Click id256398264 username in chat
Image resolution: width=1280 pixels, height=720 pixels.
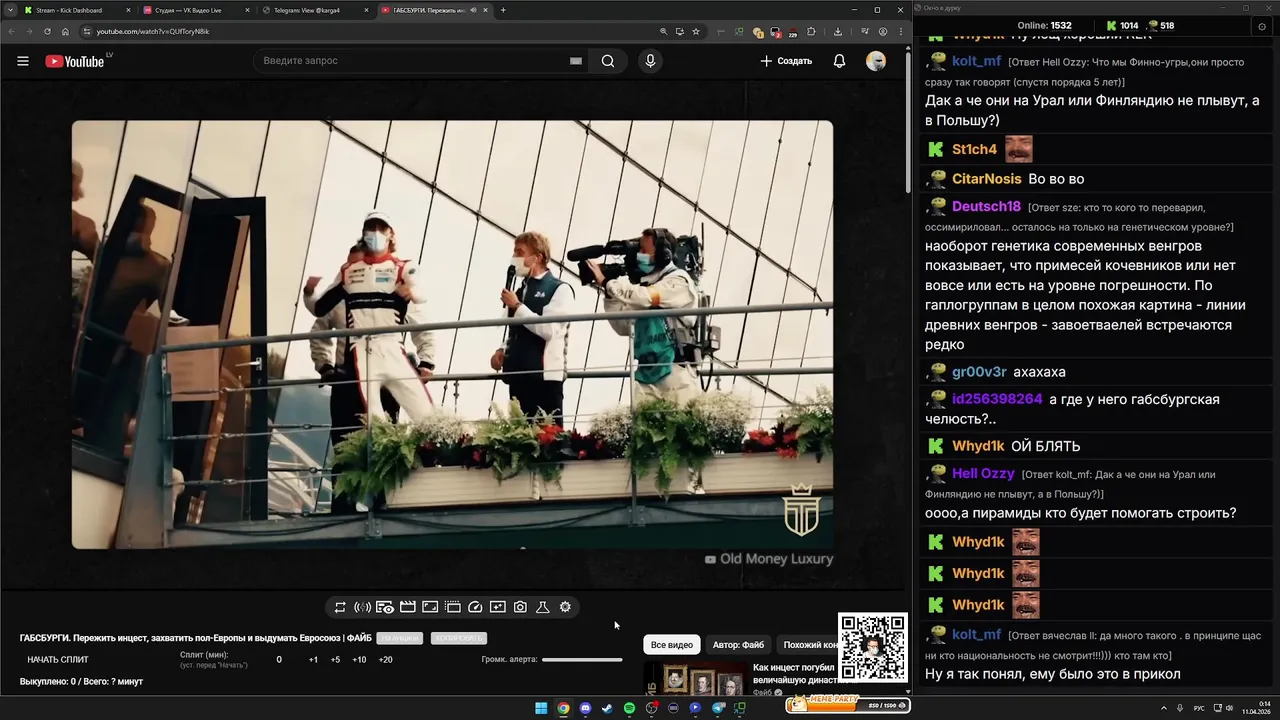[x=997, y=399]
